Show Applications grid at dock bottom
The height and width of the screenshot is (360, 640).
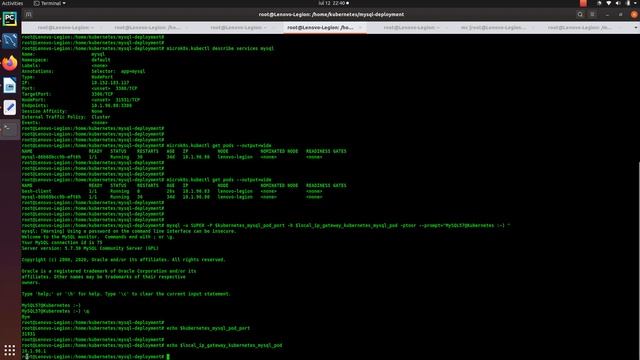point(10,350)
